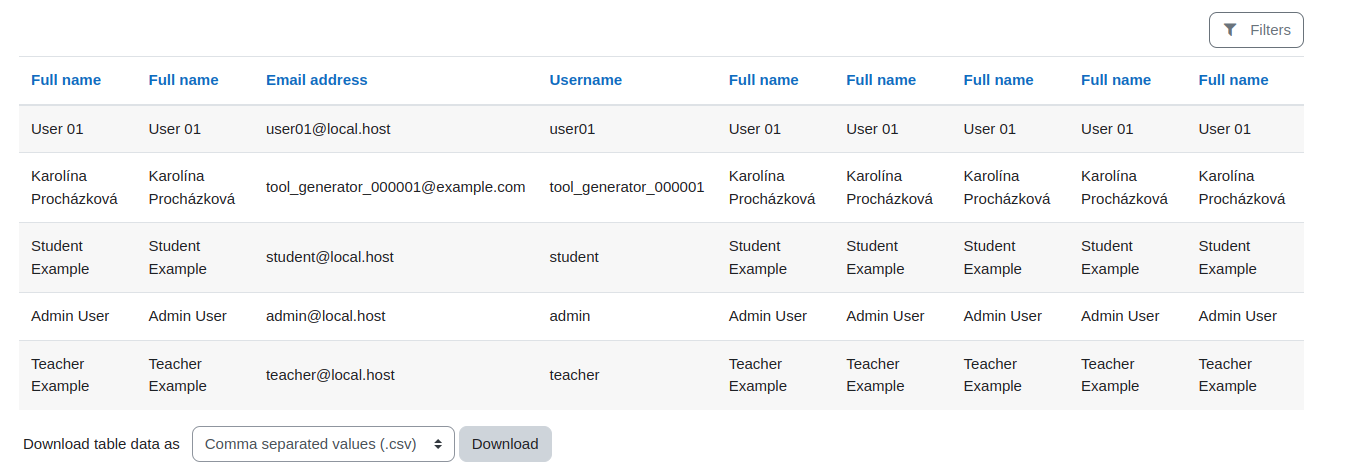Select the teacher@local.host email cell
This screenshot has width=1370, height=475.
(x=330, y=375)
